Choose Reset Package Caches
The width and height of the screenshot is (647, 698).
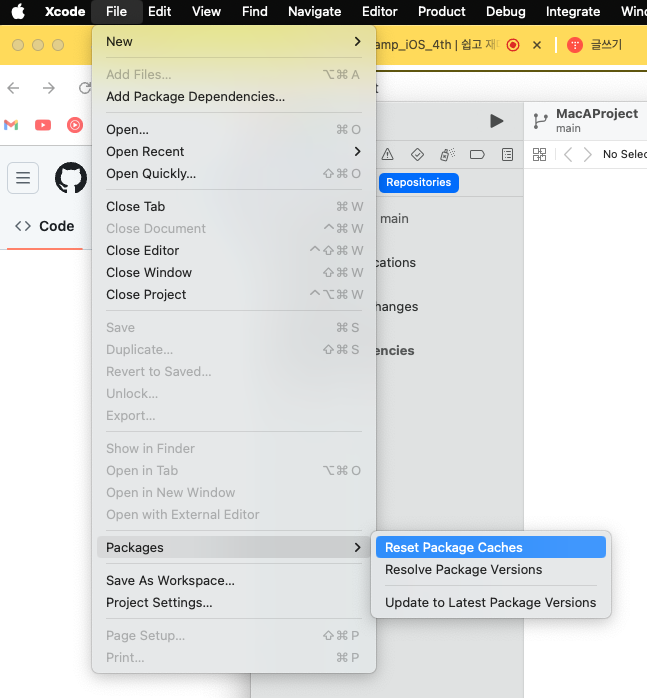click(491, 548)
